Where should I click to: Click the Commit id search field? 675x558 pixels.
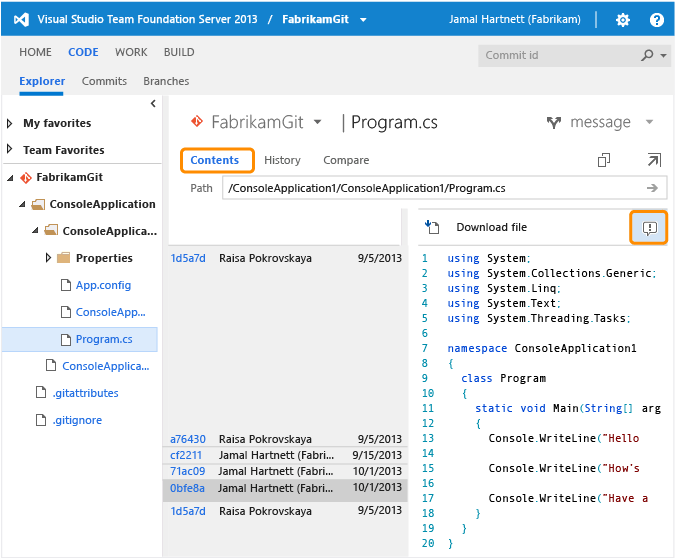556,55
